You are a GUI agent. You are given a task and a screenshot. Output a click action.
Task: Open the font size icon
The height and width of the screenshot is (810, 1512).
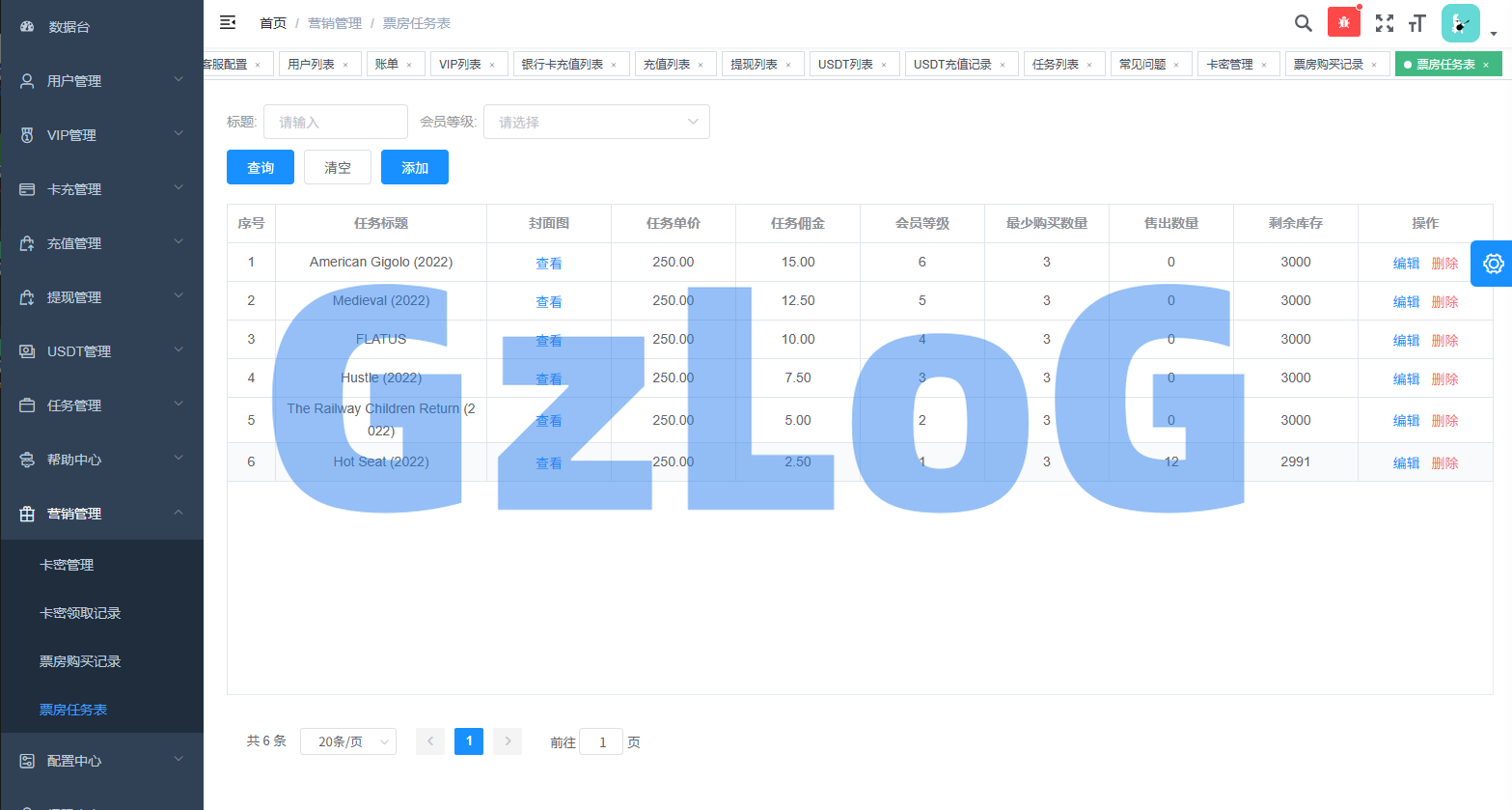tap(1416, 23)
